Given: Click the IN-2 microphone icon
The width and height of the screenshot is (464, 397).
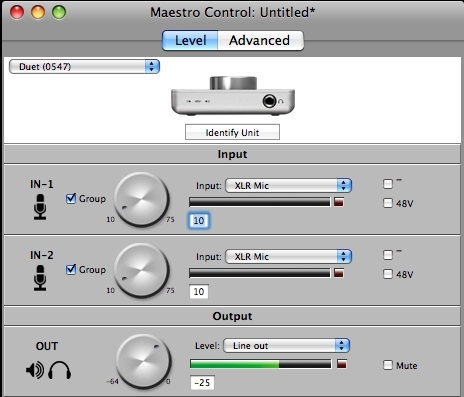Looking at the screenshot, I should pyautogui.click(x=40, y=278).
